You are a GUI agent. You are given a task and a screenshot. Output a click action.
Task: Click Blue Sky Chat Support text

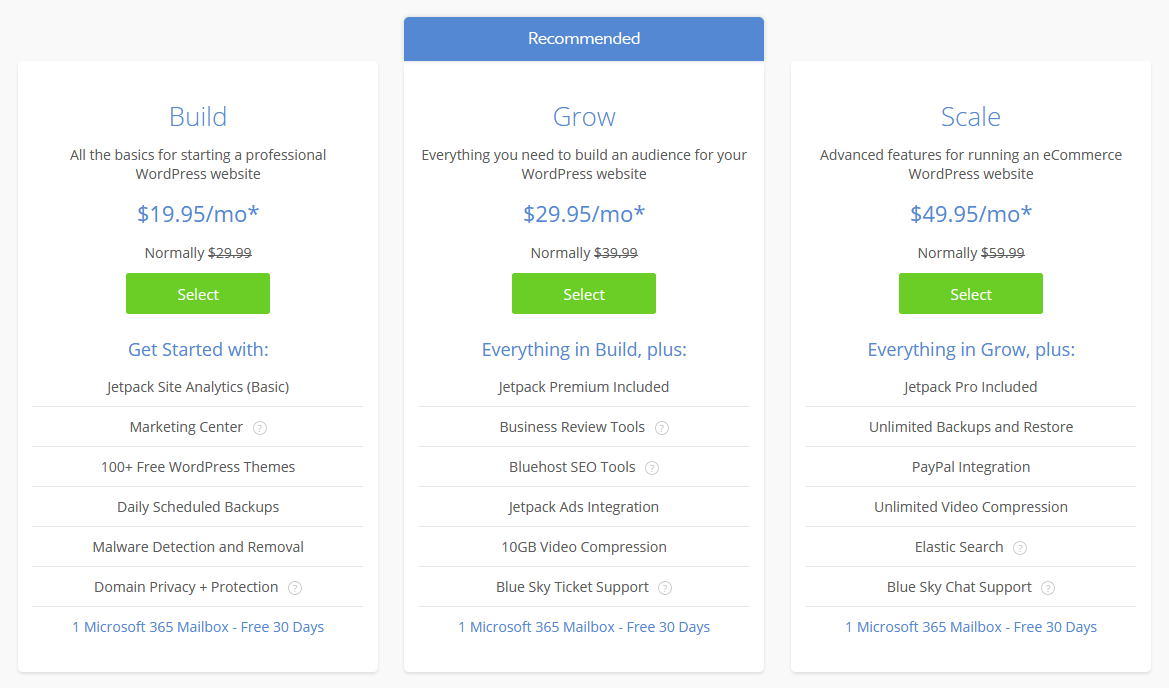tap(959, 587)
